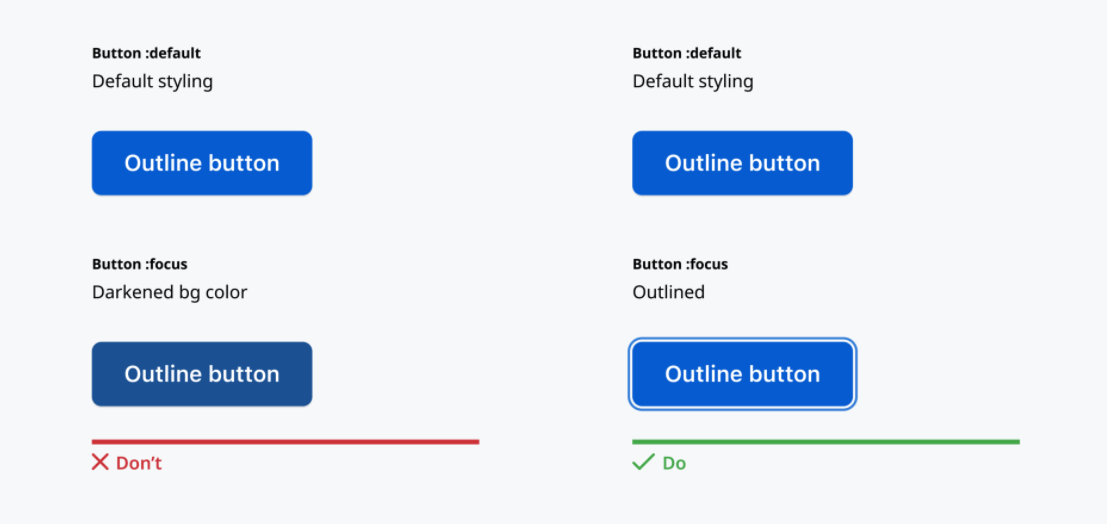This screenshot has height=524, width=1107.
Task: Select the green "Do" label text
Action: pyautogui.click(x=674, y=463)
